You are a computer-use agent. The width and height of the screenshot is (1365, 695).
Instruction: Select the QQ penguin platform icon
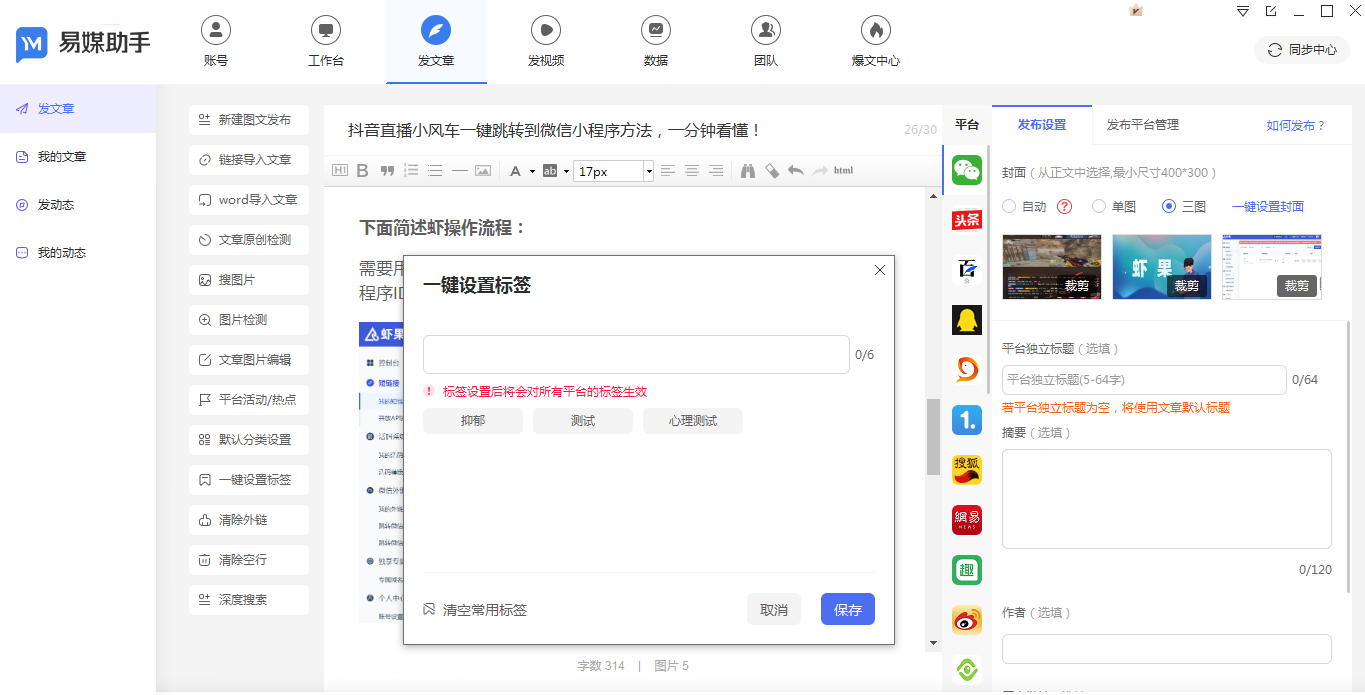pyautogui.click(x=967, y=320)
